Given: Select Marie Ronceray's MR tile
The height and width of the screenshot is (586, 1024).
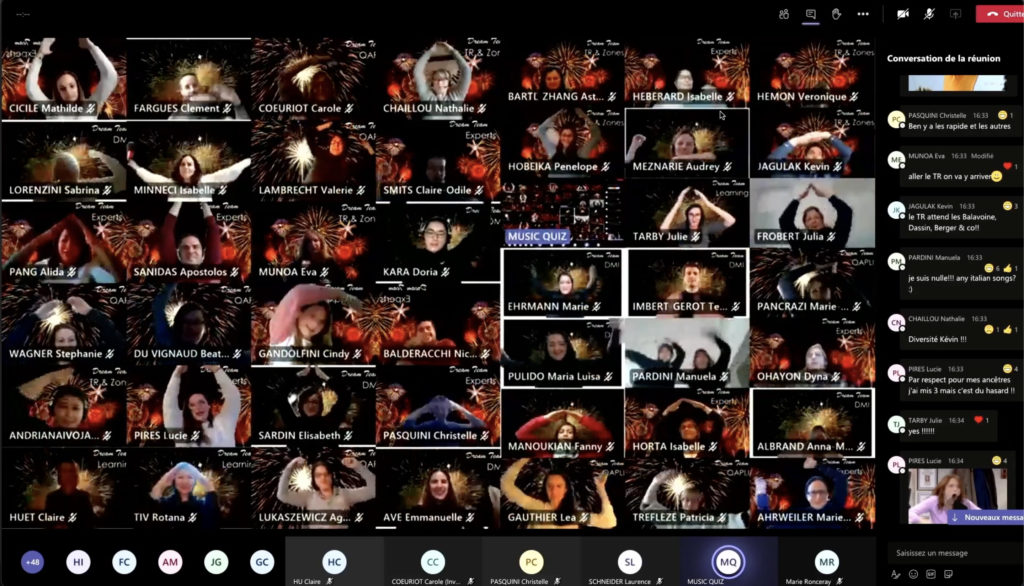Looking at the screenshot, I should [827, 562].
